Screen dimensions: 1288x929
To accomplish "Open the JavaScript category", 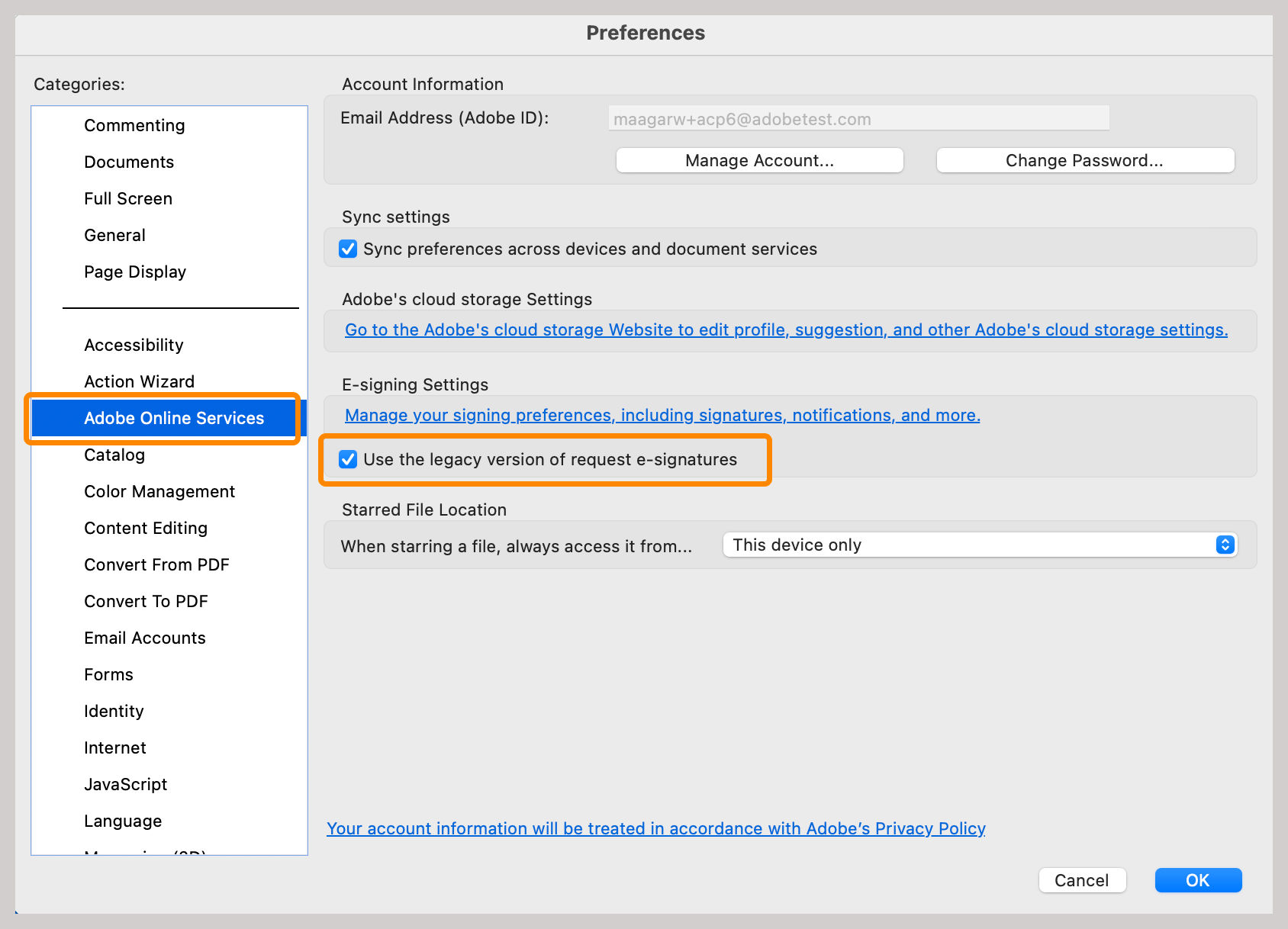I will [125, 784].
